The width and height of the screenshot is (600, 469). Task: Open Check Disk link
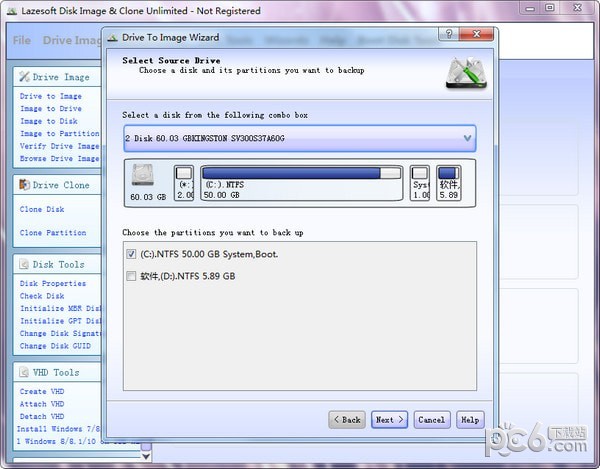(42, 296)
